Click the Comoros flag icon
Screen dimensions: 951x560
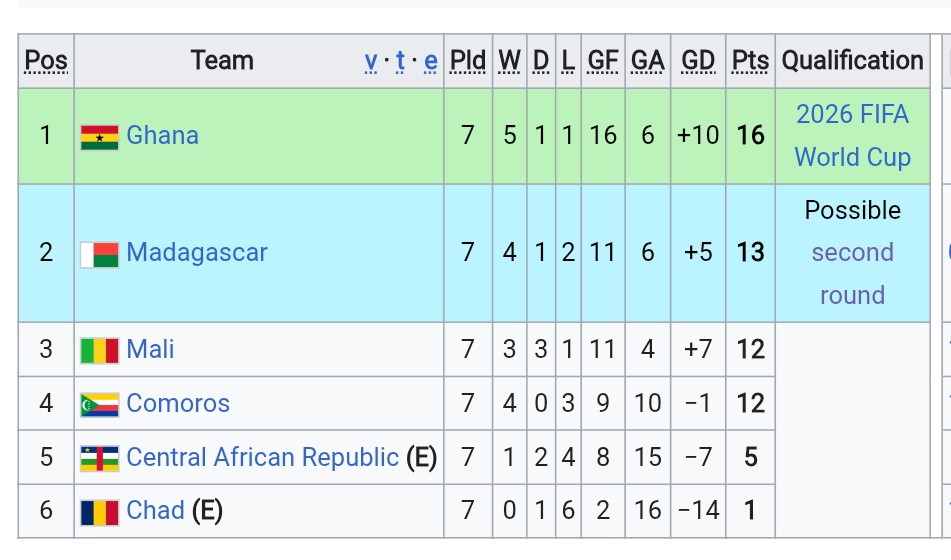(x=99, y=405)
